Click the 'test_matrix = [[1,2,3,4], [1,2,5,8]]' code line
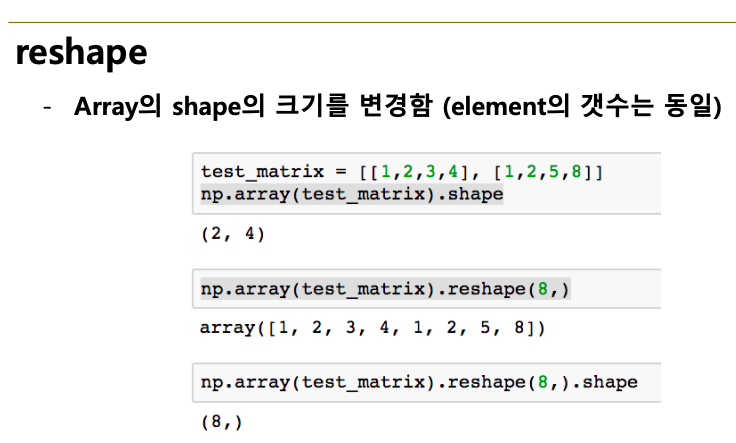736x443 pixels. pos(402,172)
